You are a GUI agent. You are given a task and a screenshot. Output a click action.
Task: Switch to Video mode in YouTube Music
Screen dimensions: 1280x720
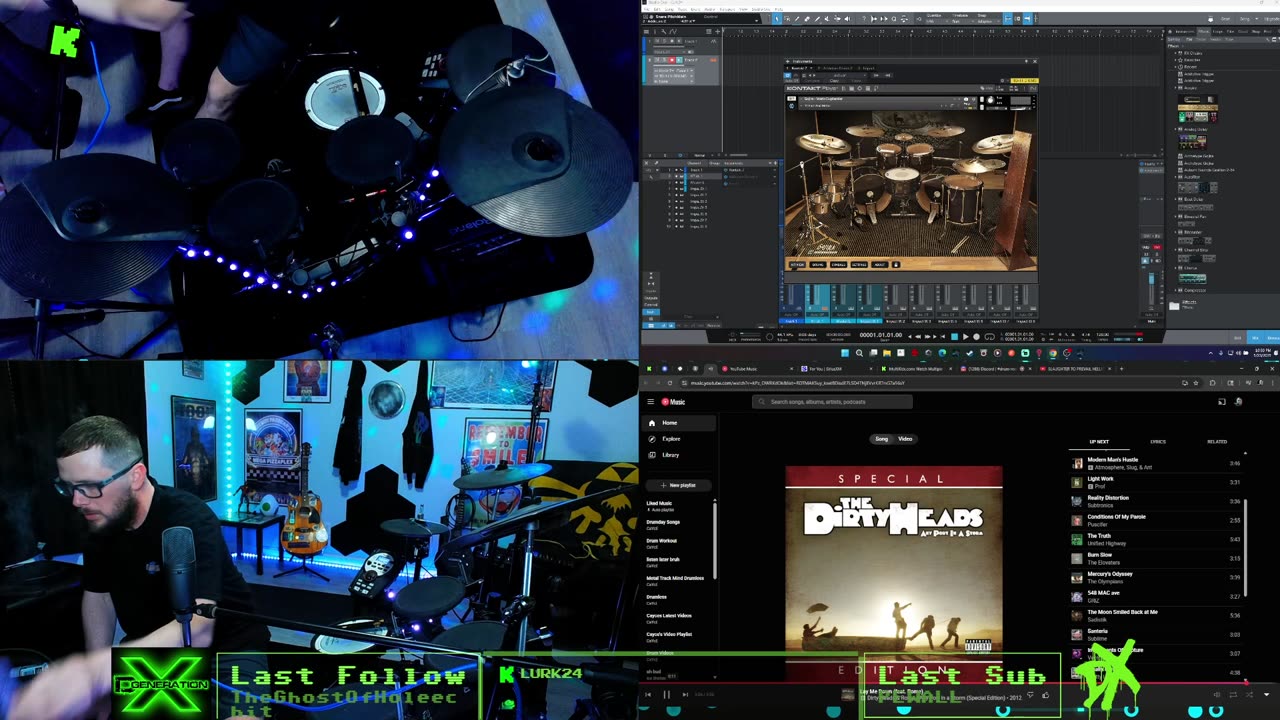pos(905,439)
